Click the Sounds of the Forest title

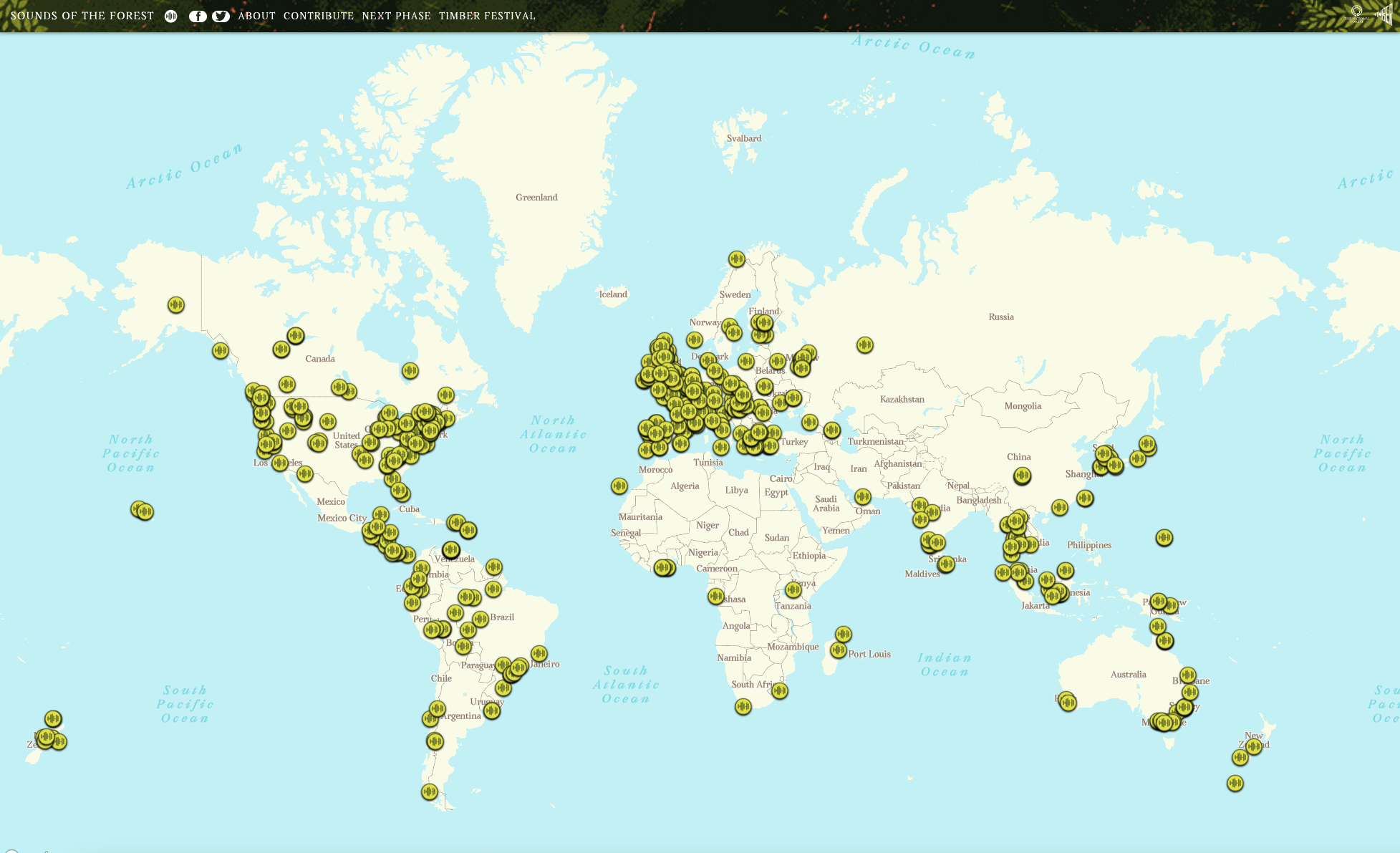click(x=82, y=16)
